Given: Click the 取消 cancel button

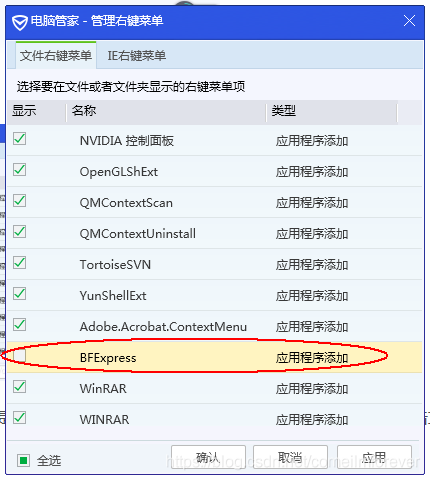Looking at the screenshot, I should point(290,457).
